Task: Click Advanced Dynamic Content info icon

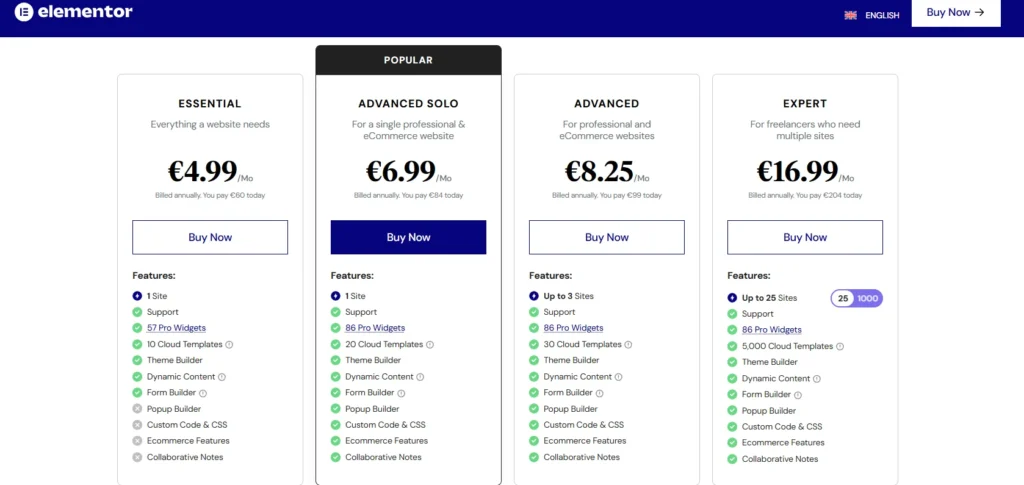Action: [x=618, y=377]
